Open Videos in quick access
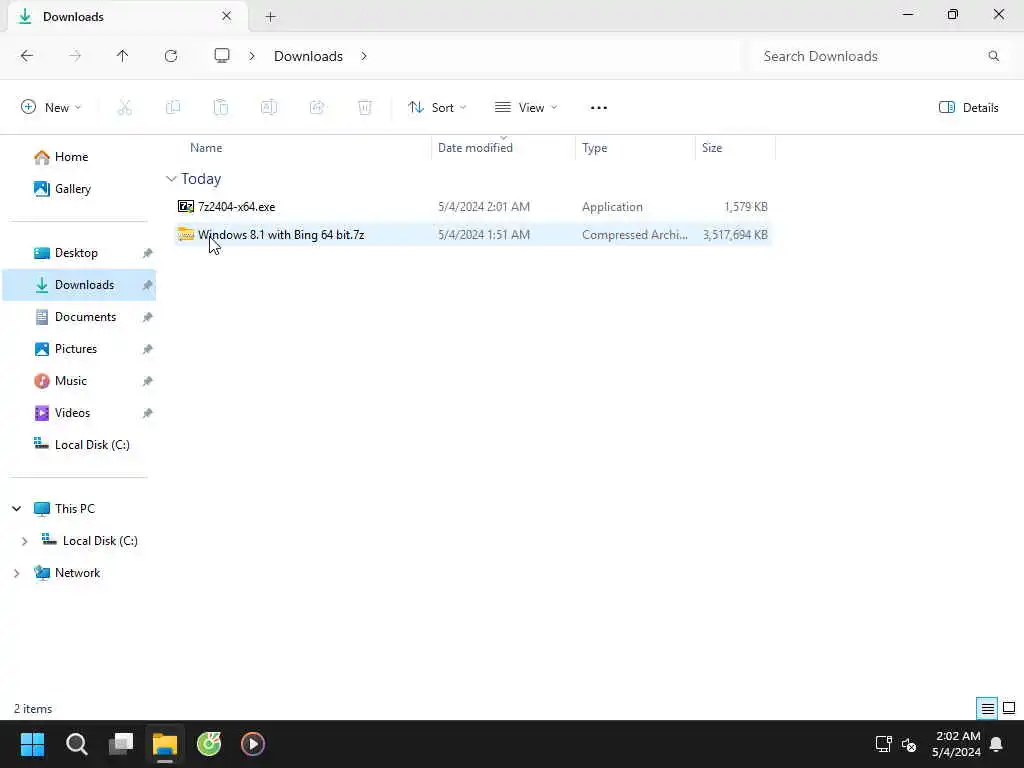Viewport: 1024px width, 768px height. [72, 413]
